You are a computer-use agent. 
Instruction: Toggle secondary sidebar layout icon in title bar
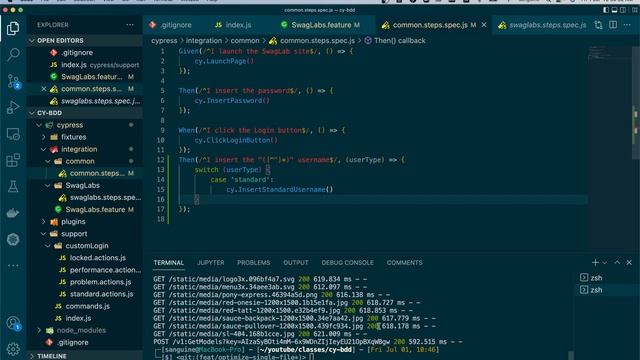click(x=623, y=10)
